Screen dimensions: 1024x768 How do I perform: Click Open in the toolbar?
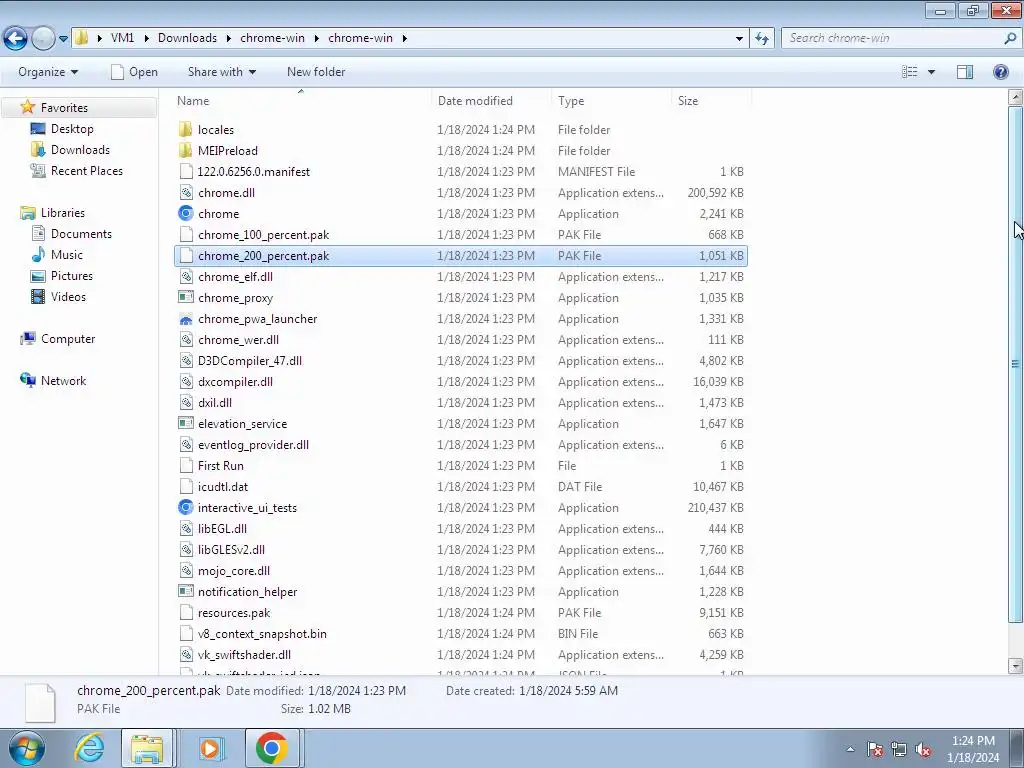135,72
